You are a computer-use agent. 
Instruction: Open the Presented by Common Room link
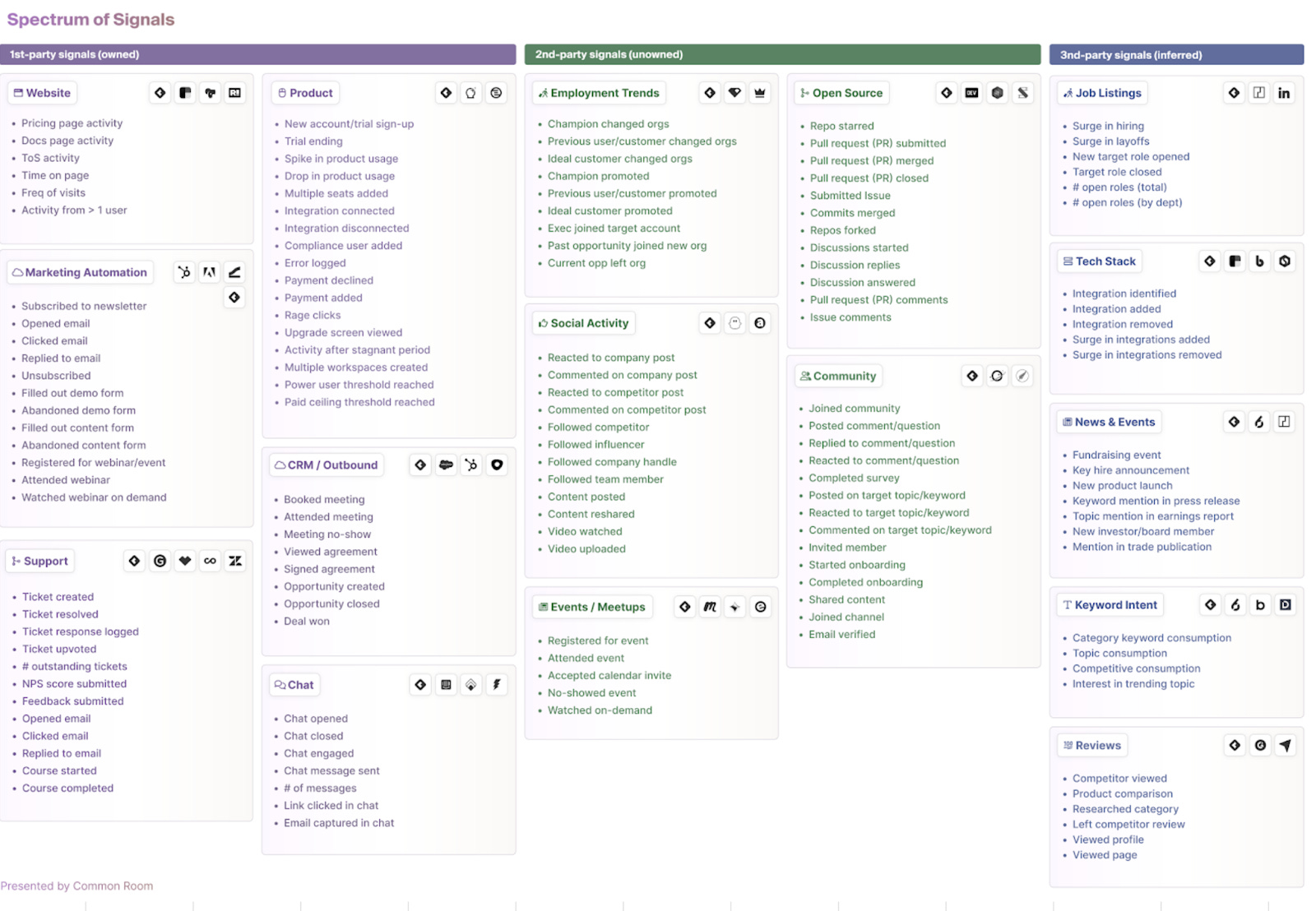pos(76,886)
